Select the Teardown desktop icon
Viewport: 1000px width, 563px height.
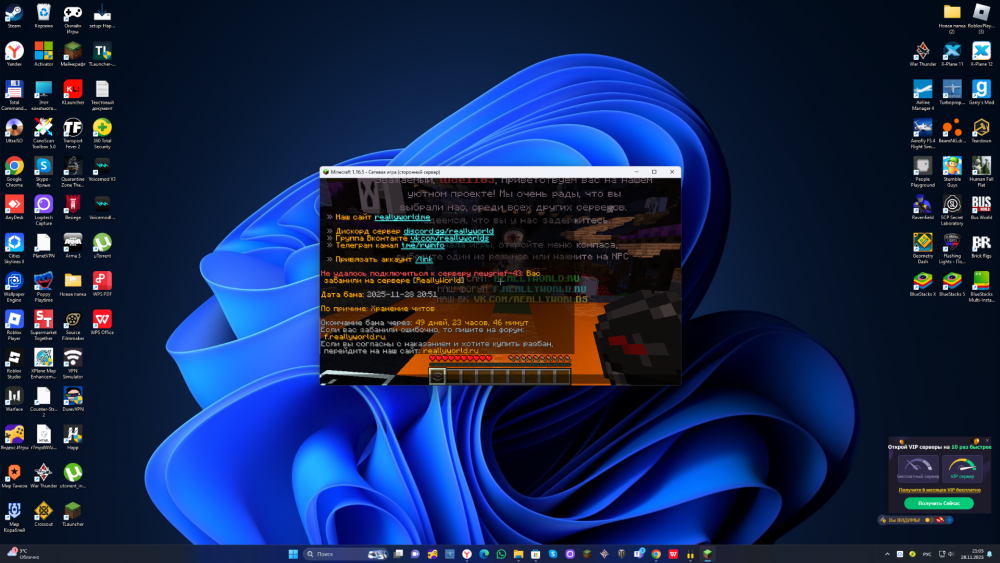tap(981, 130)
